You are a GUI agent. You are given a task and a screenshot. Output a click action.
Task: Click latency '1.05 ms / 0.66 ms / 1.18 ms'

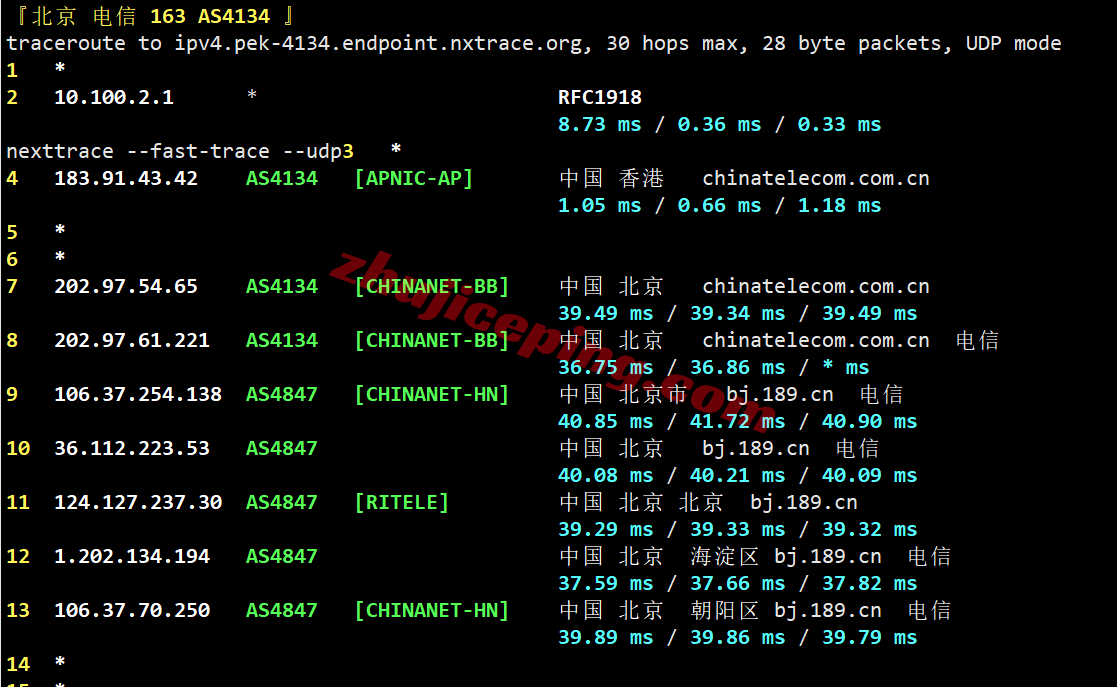(719, 206)
